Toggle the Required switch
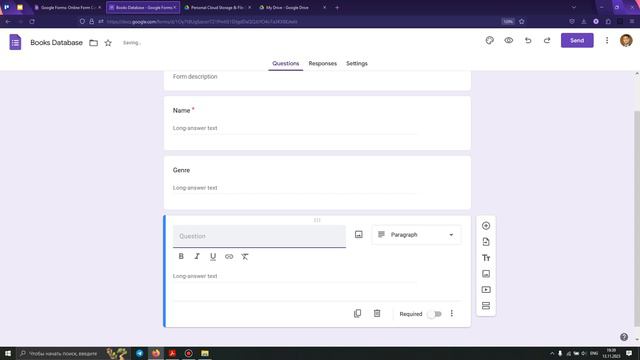This screenshot has height=360, width=640. pos(434,314)
